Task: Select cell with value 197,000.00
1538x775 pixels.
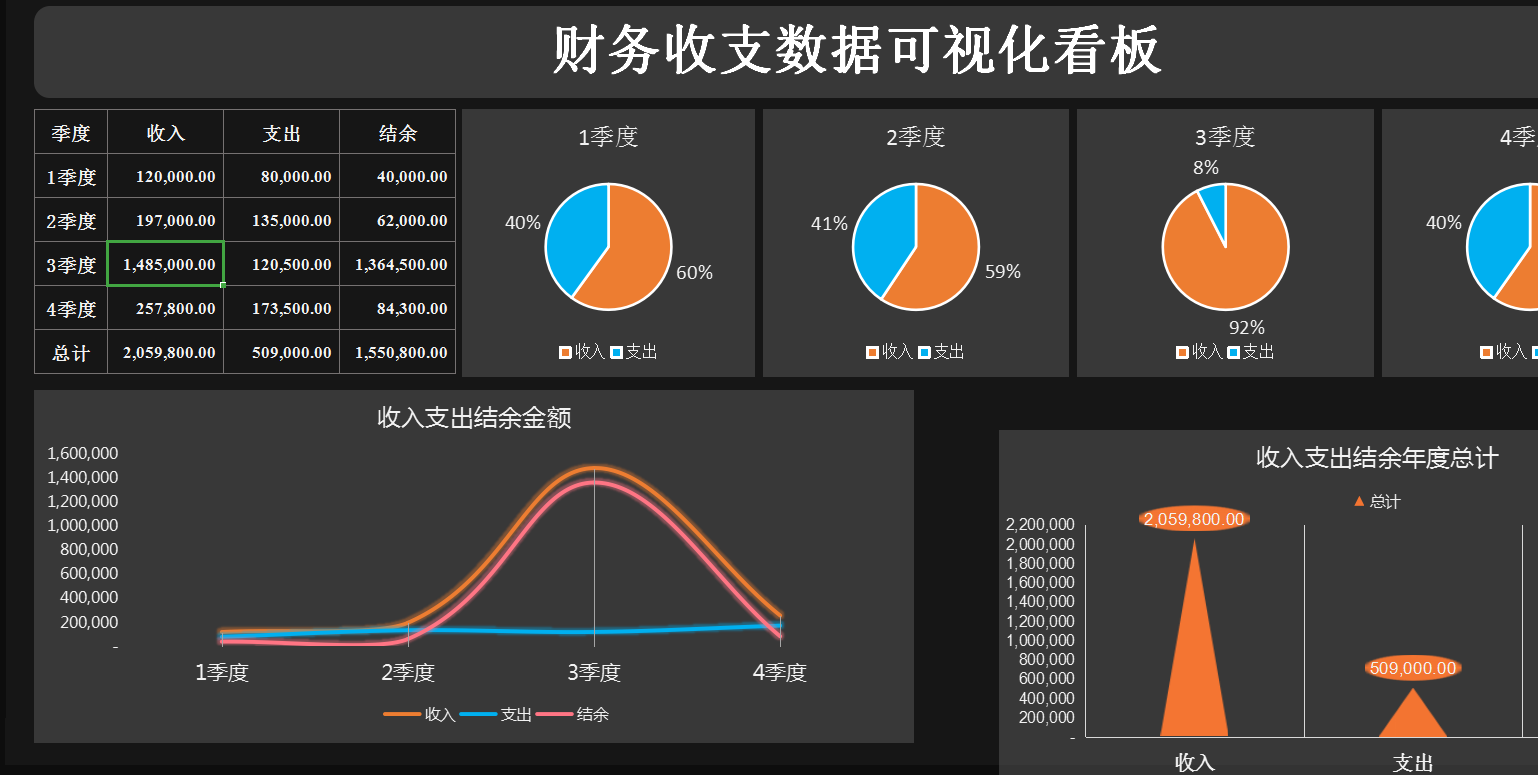Action: tap(165, 220)
